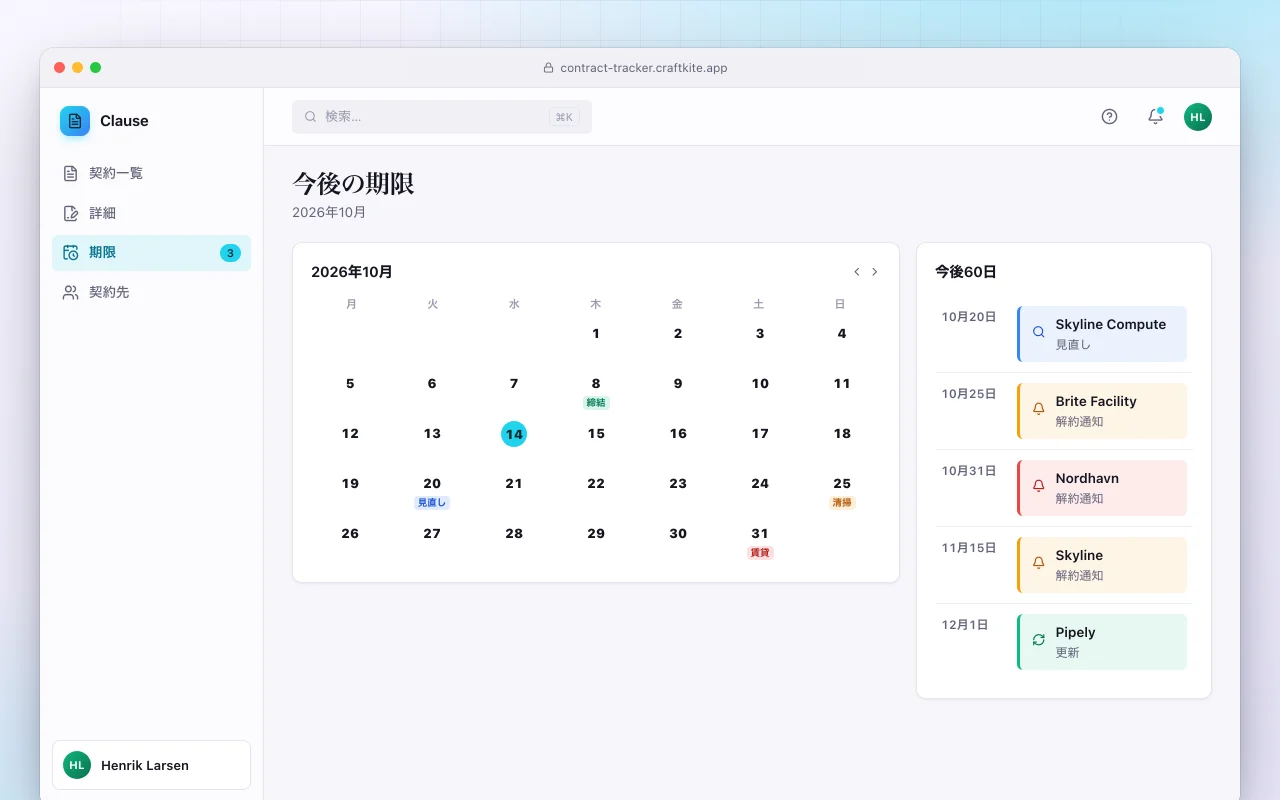Select October 11 on the calendar
Viewport: 1280px width, 800px height.
(x=842, y=384)
